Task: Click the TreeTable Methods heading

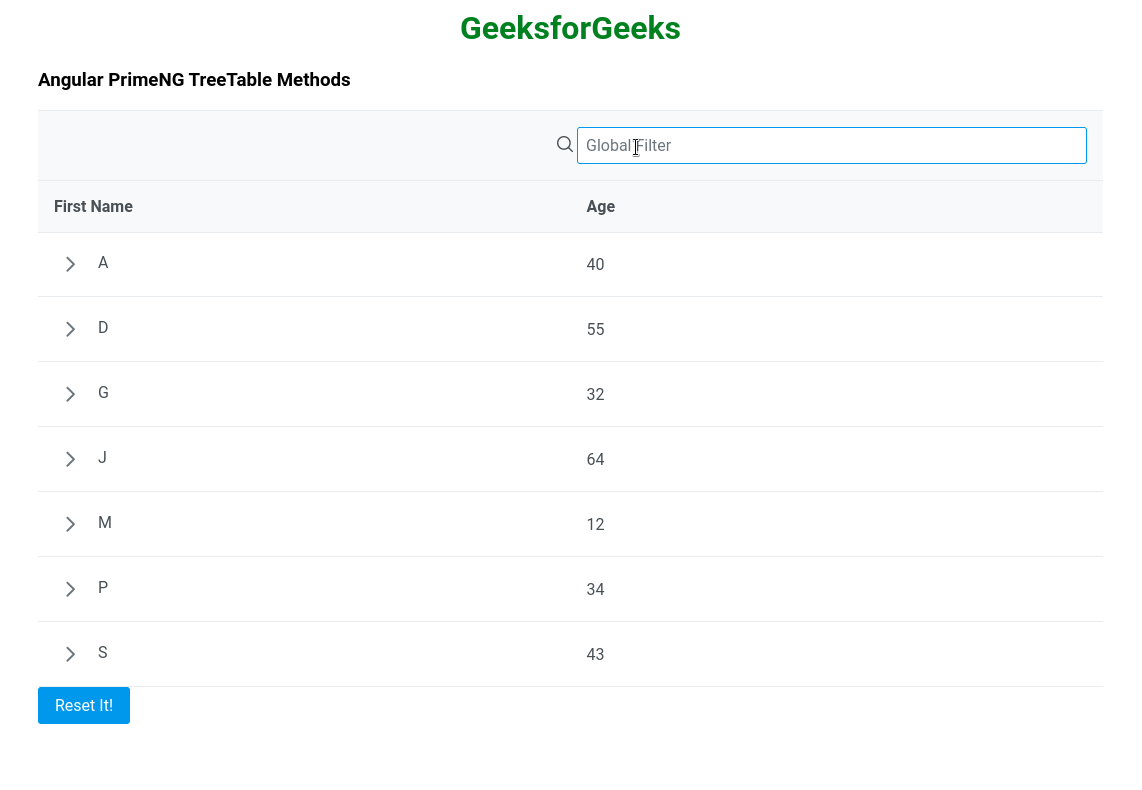Action: 194,80
